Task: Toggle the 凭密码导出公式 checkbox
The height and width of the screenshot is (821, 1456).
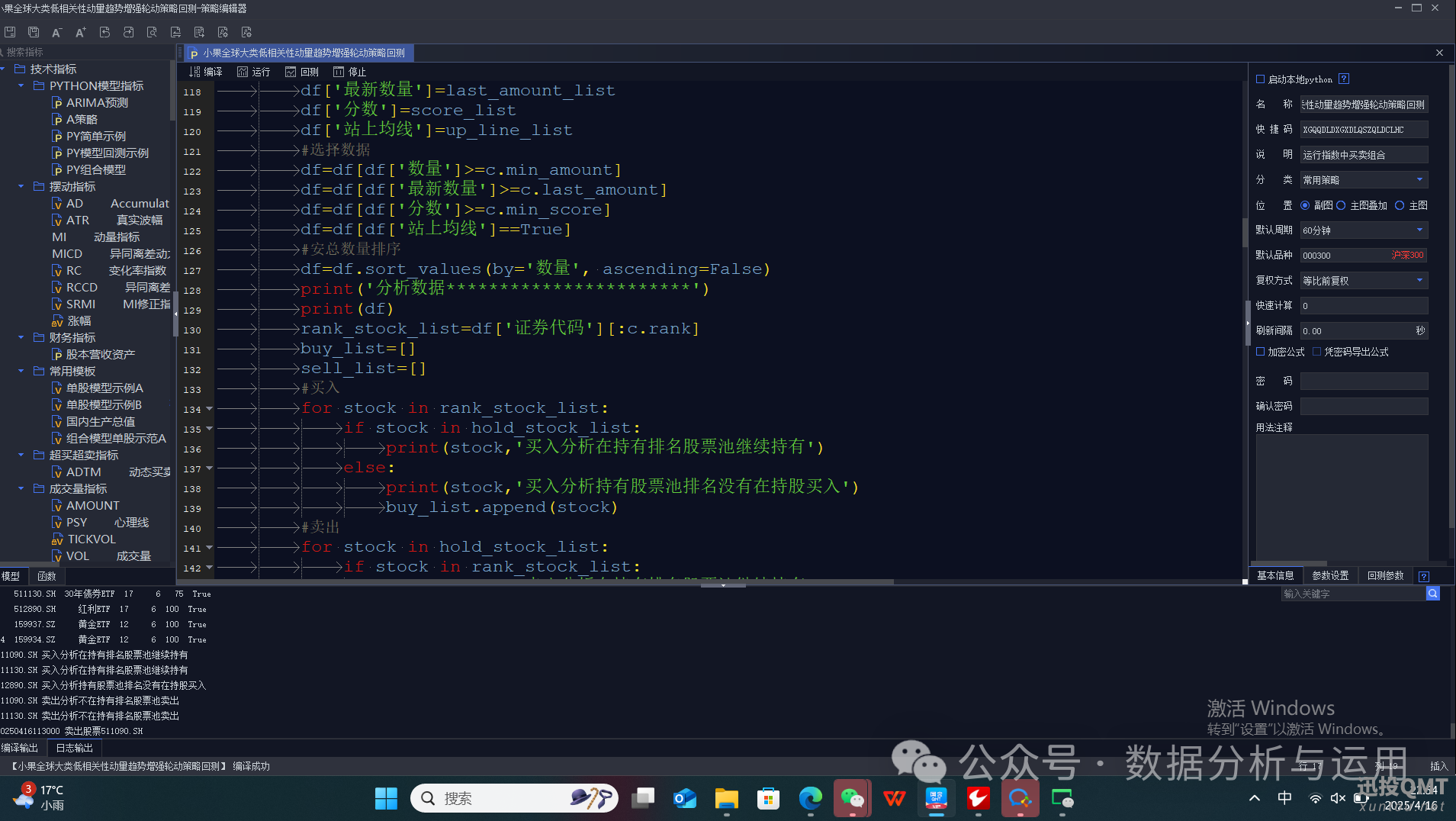Action: pos(1317,352)
